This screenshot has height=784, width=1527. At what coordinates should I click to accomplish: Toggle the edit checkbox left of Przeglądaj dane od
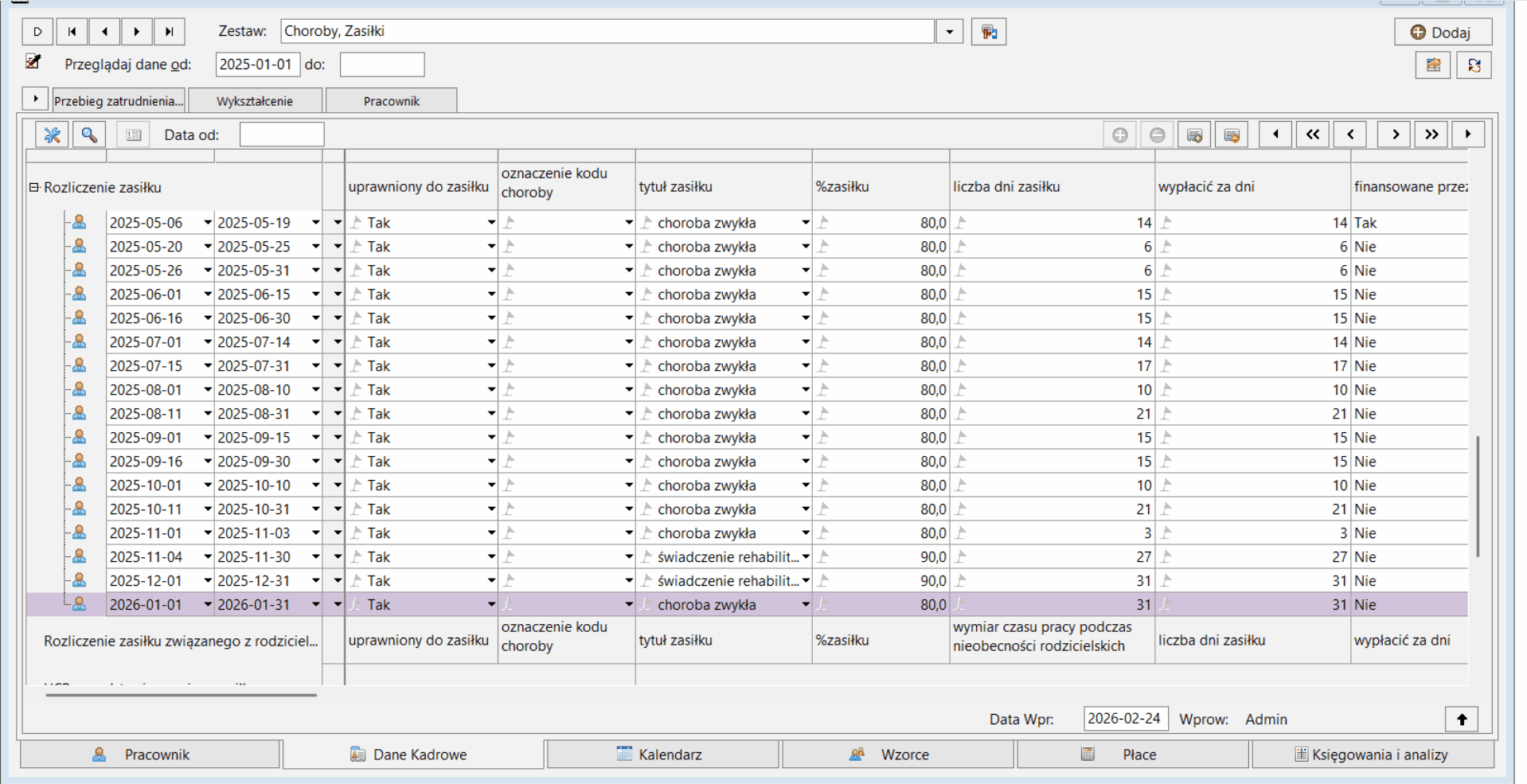33,61
